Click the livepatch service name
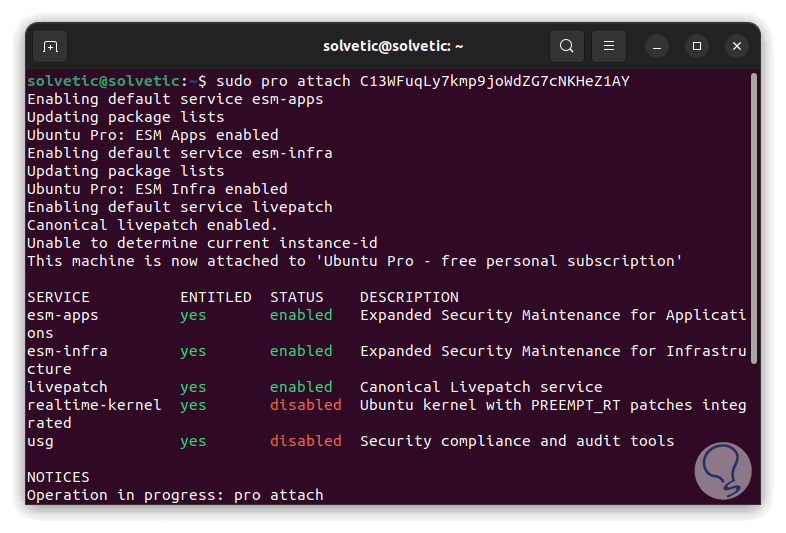The width and height of the screenshot is (786, 533). pos(67,387)
